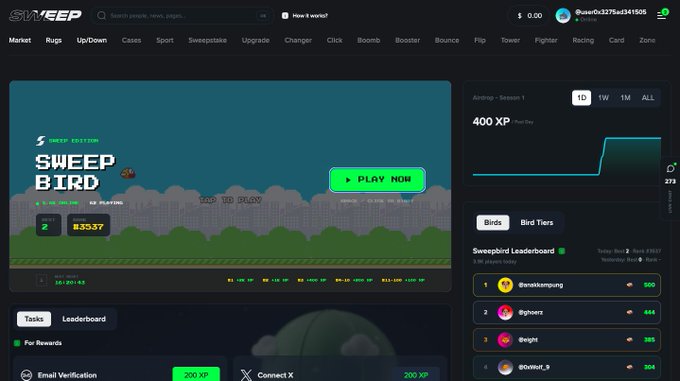
Task: Click the bird icon in @0xWolf_9's row
Action: click(x=630, y=367)
